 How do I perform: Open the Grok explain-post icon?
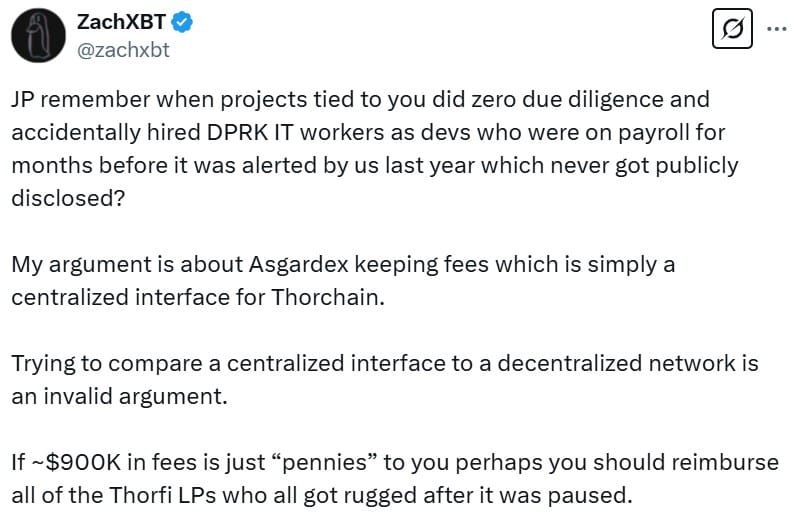[731, 31]
